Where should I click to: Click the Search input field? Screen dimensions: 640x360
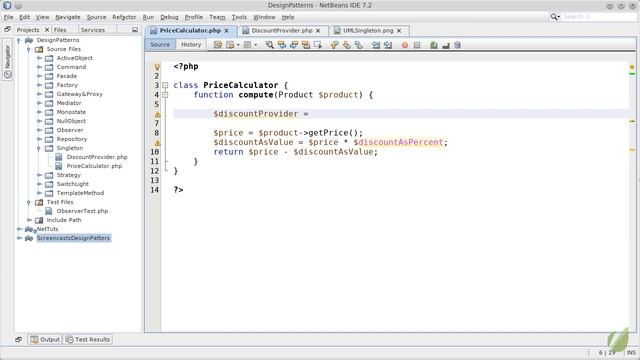[599, 17]
